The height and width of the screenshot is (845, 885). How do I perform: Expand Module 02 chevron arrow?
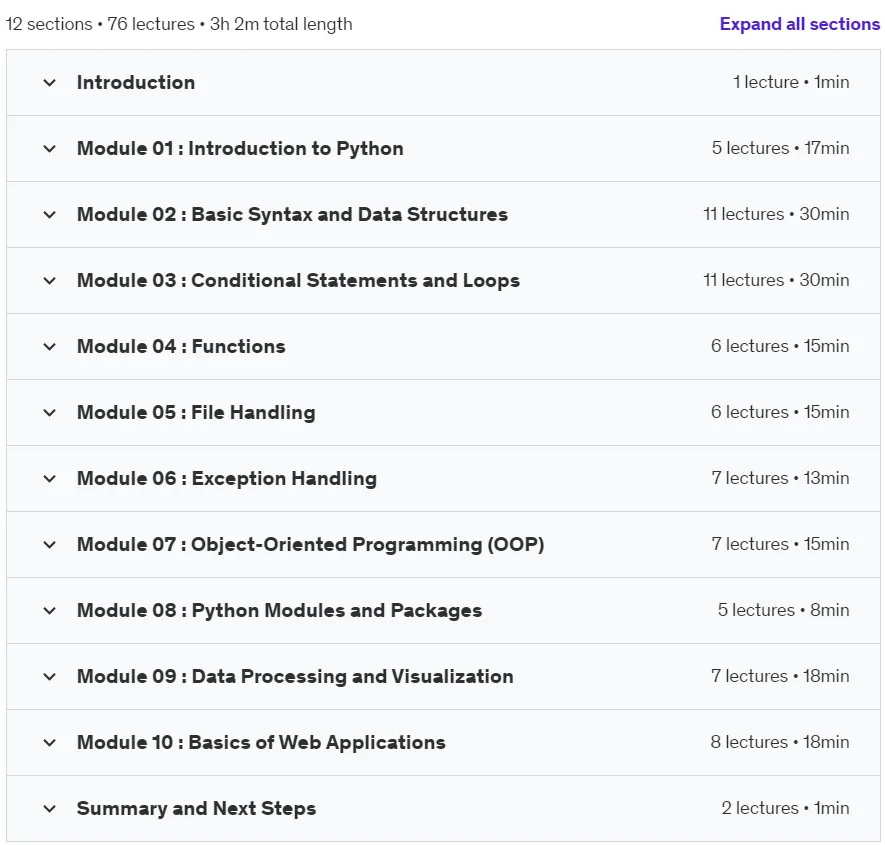tap(50, 215)
